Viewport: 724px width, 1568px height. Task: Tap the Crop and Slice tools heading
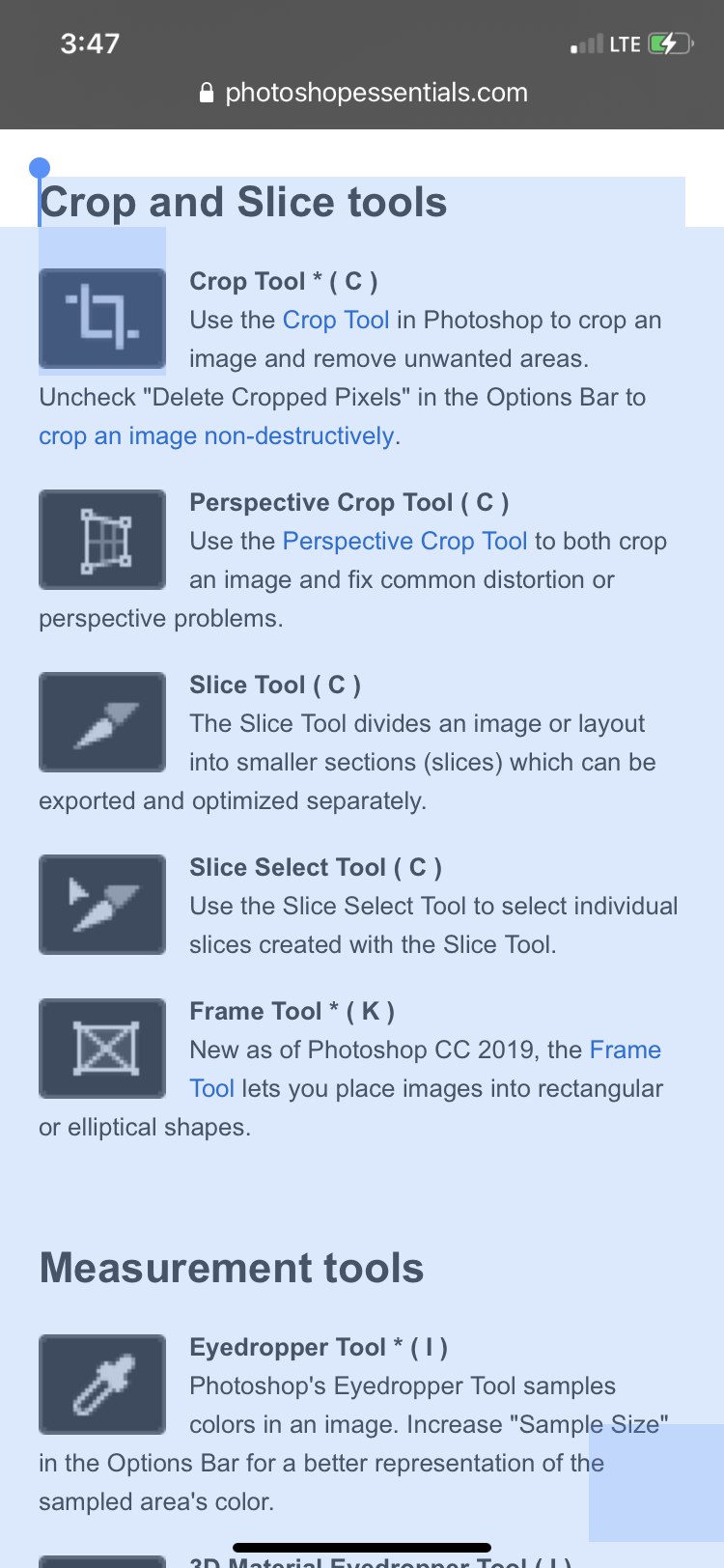point(243,202)
